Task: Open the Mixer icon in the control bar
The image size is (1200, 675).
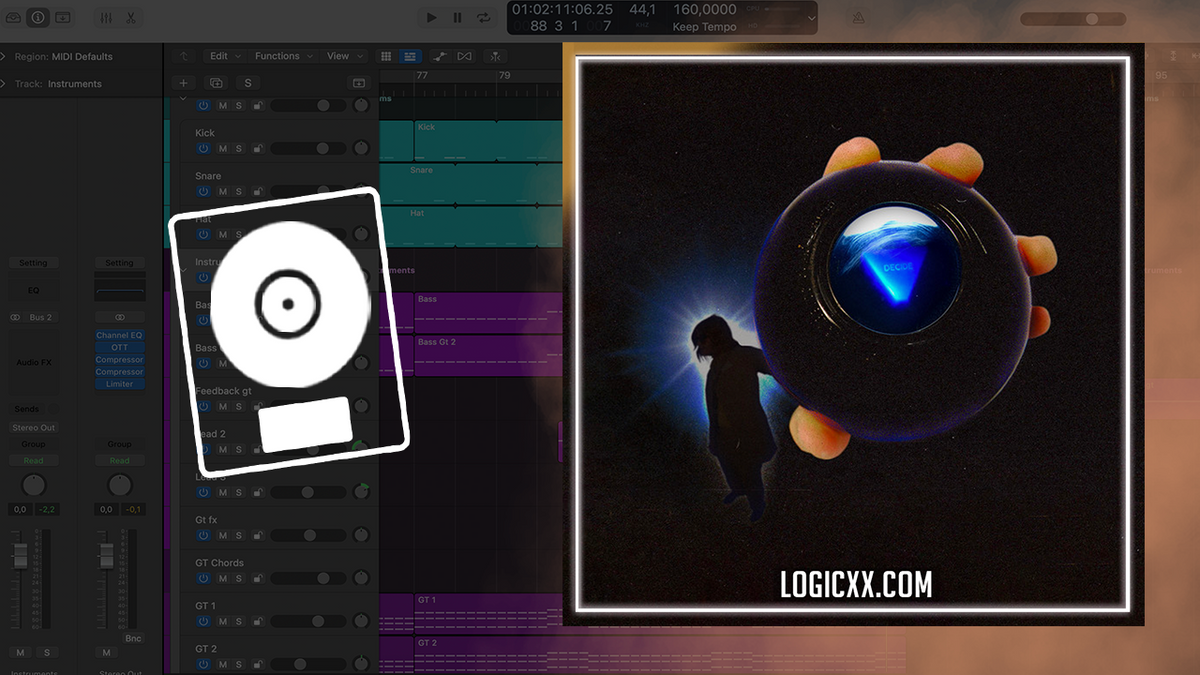Action: pyautogui.click(x=104, y=17)
